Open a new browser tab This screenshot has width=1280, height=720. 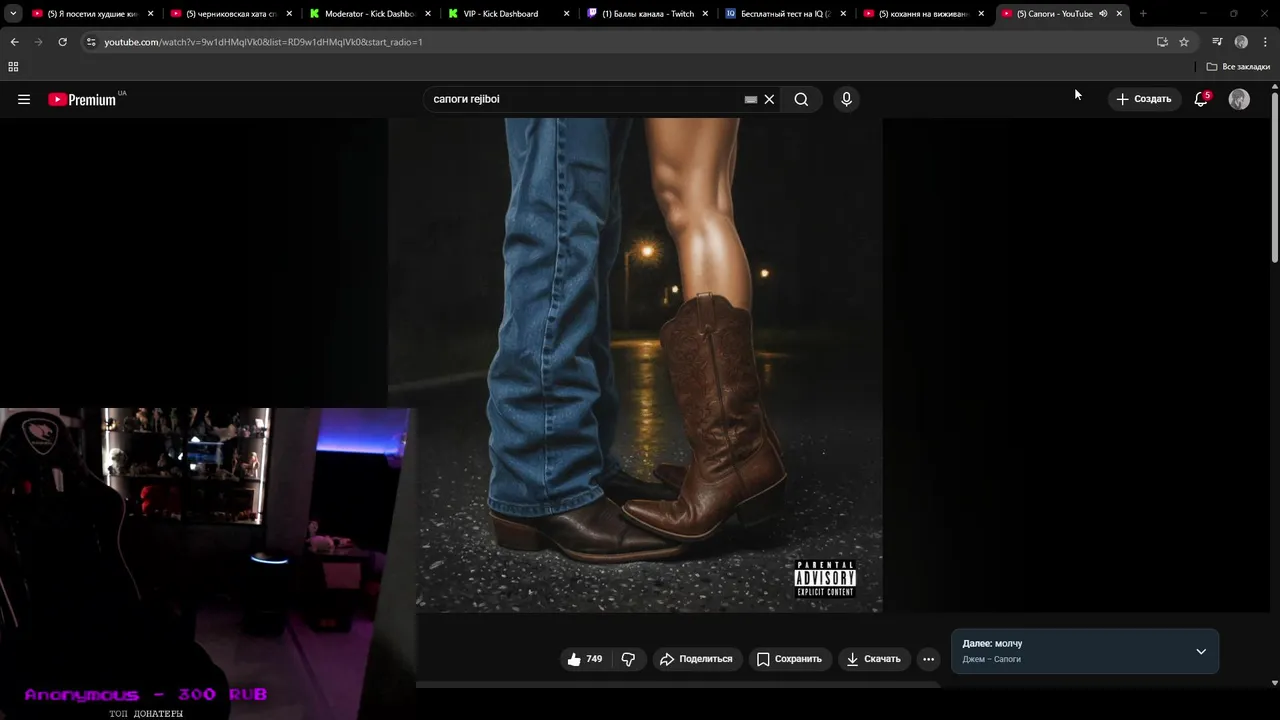(1143, 14)
